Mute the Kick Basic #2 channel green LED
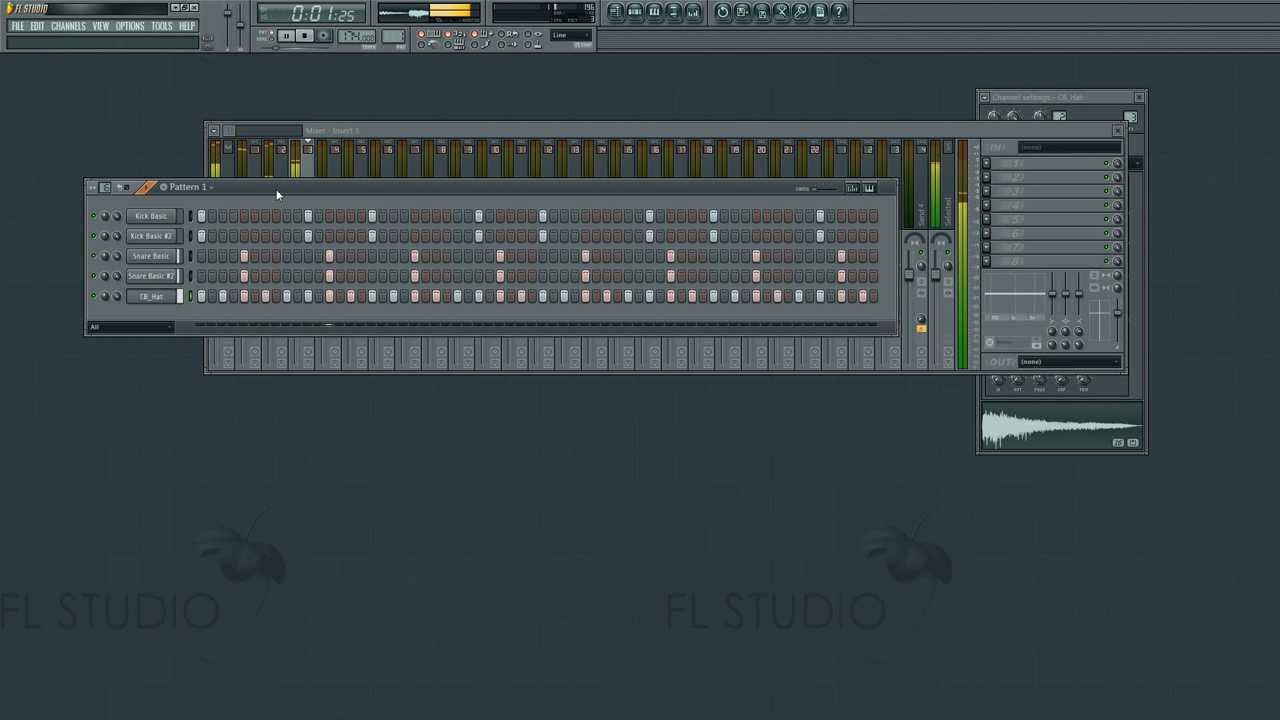This screenshot has height=720, width=1280. [x=94, y=236]
